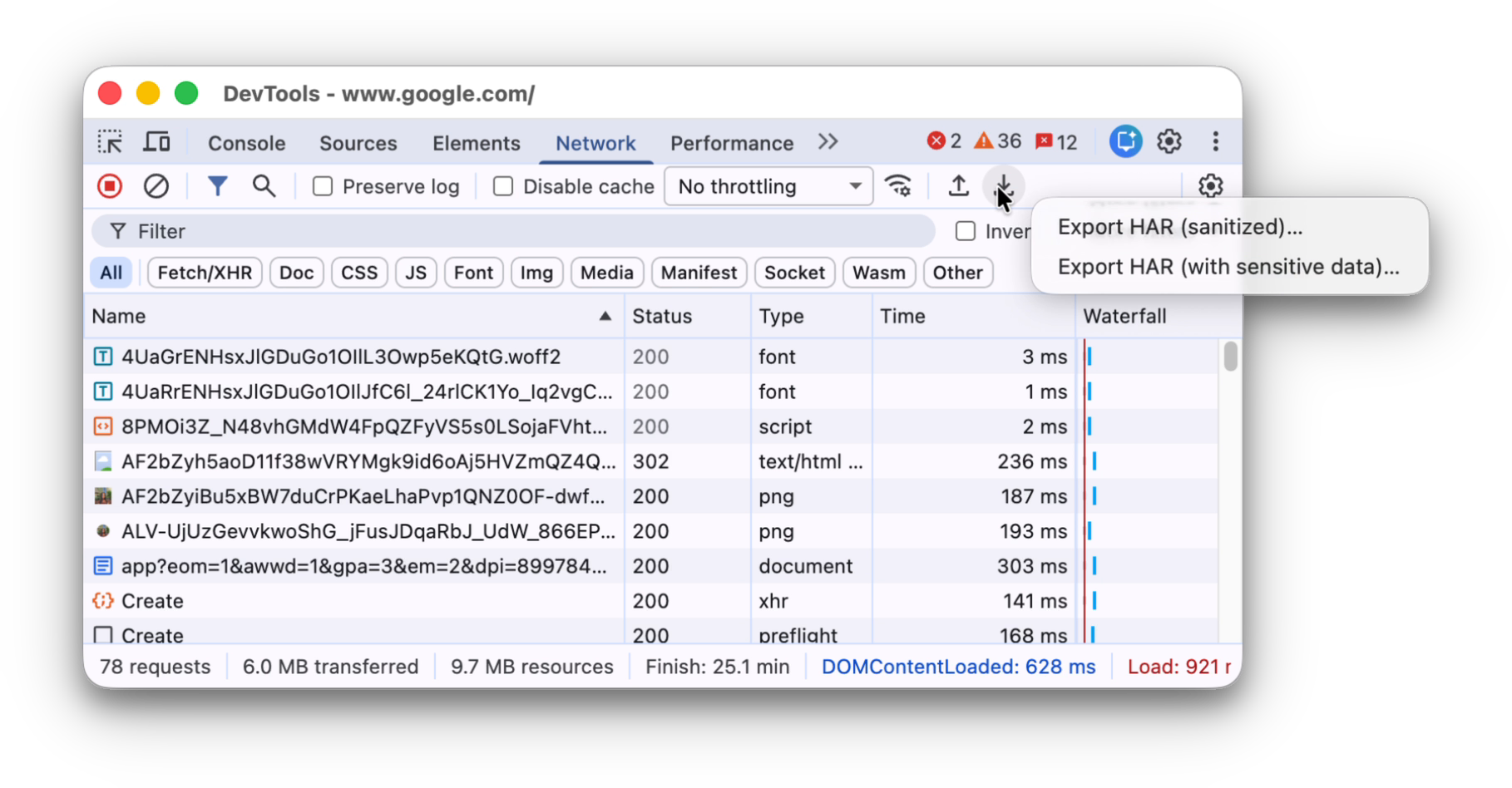The width and height of the screenshot is (1512, 788).
Task: Open the three-dot customize menu
Action: pos(1215,141)
